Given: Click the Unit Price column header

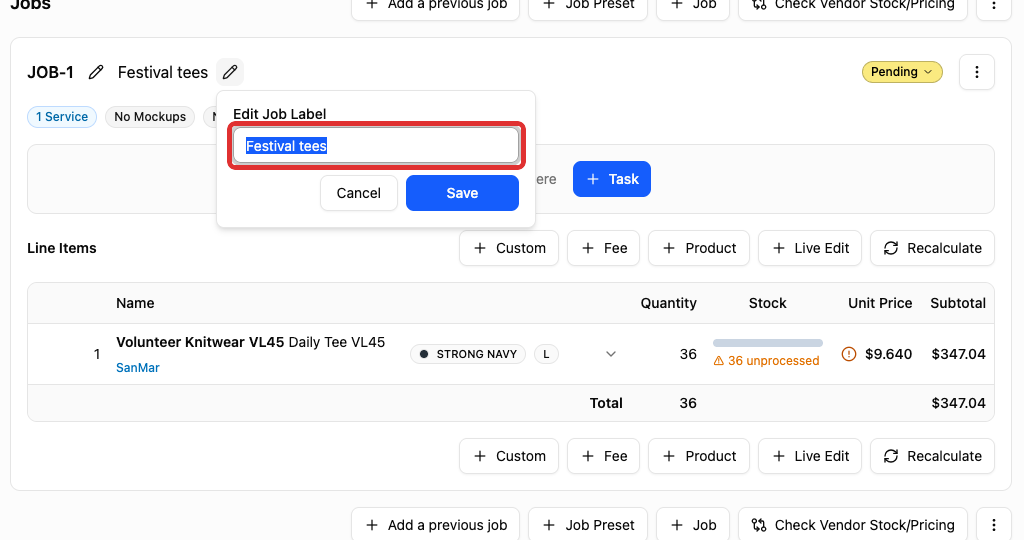Looking at the screenshot, I should 880,303.
